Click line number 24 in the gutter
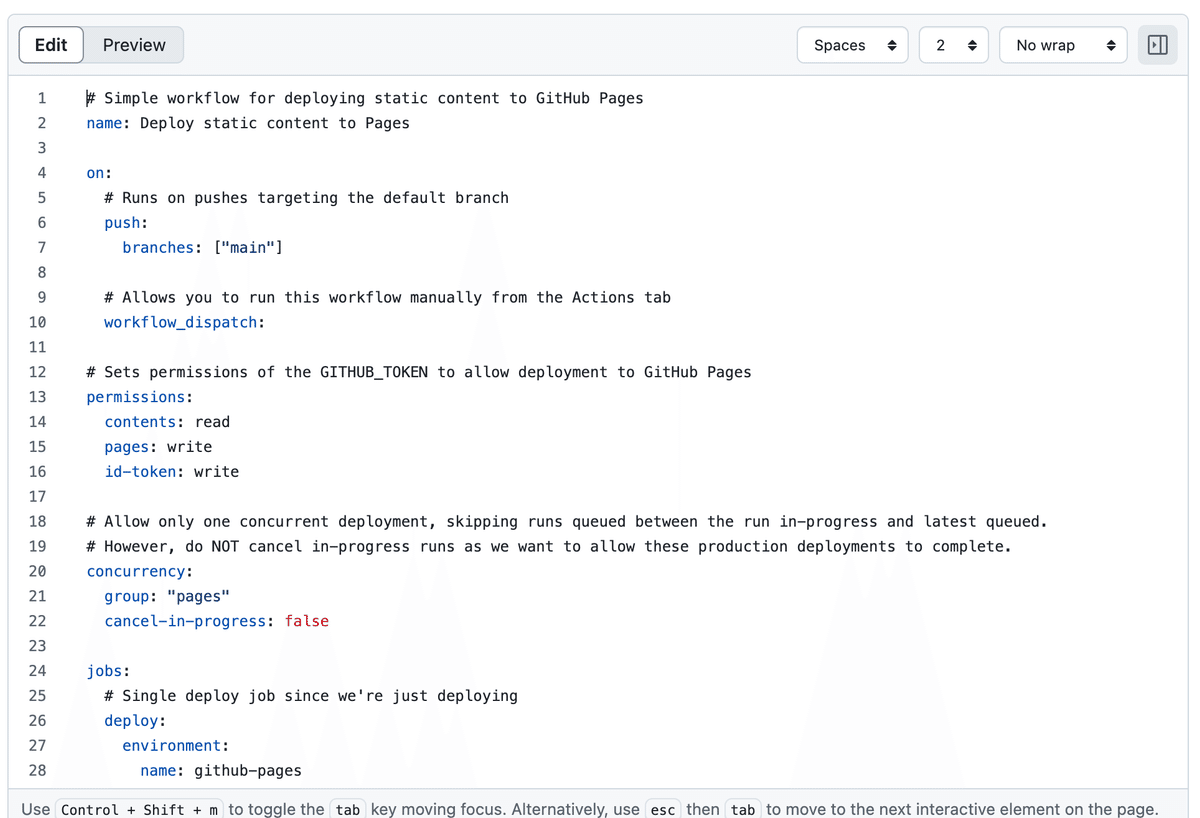This screenshot has width=1200, height=818. click(x=37, y=671)
